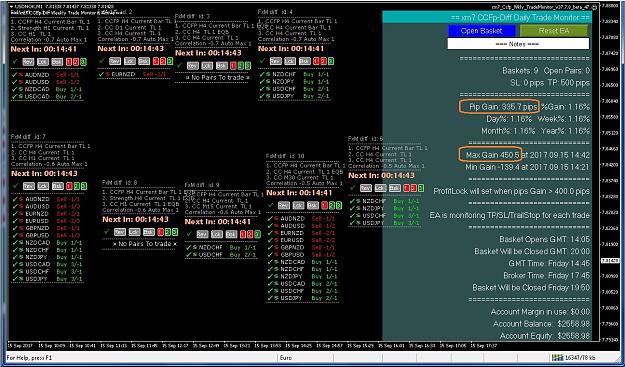Click into the Notes field
This screenshot has height=367, width=625.
(518, 44)
